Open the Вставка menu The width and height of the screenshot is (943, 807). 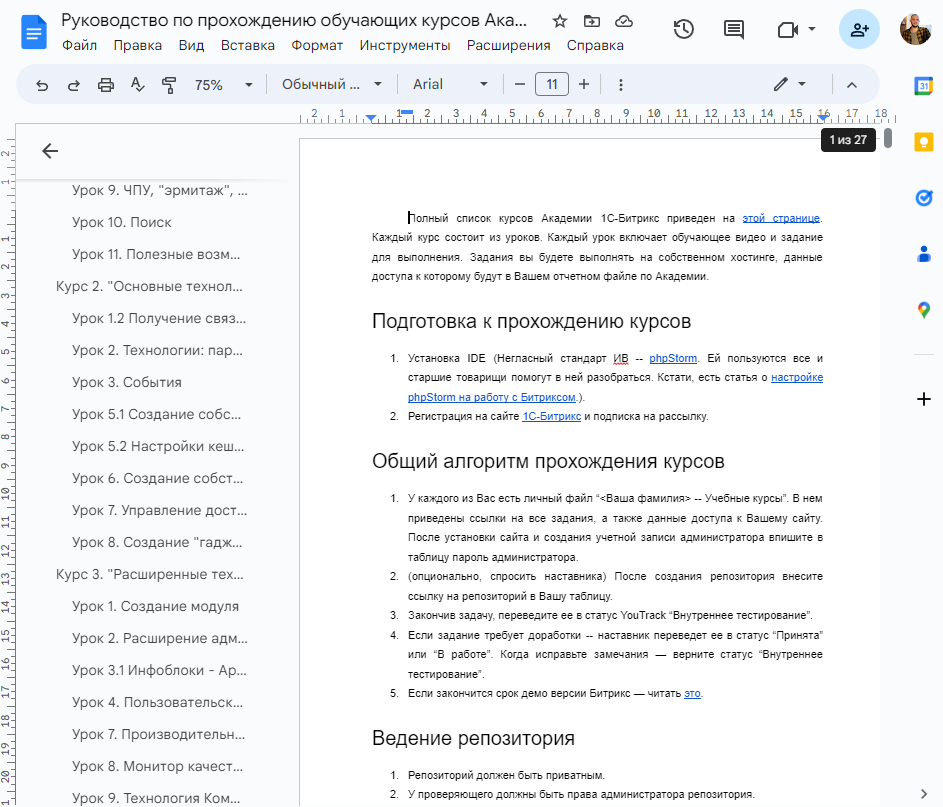248,46
